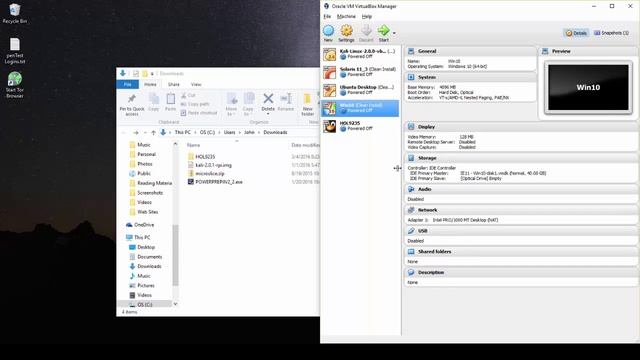Select the Kali Linux virtual machine
Viewport: 640px width, 360px height.
[360, 54]
